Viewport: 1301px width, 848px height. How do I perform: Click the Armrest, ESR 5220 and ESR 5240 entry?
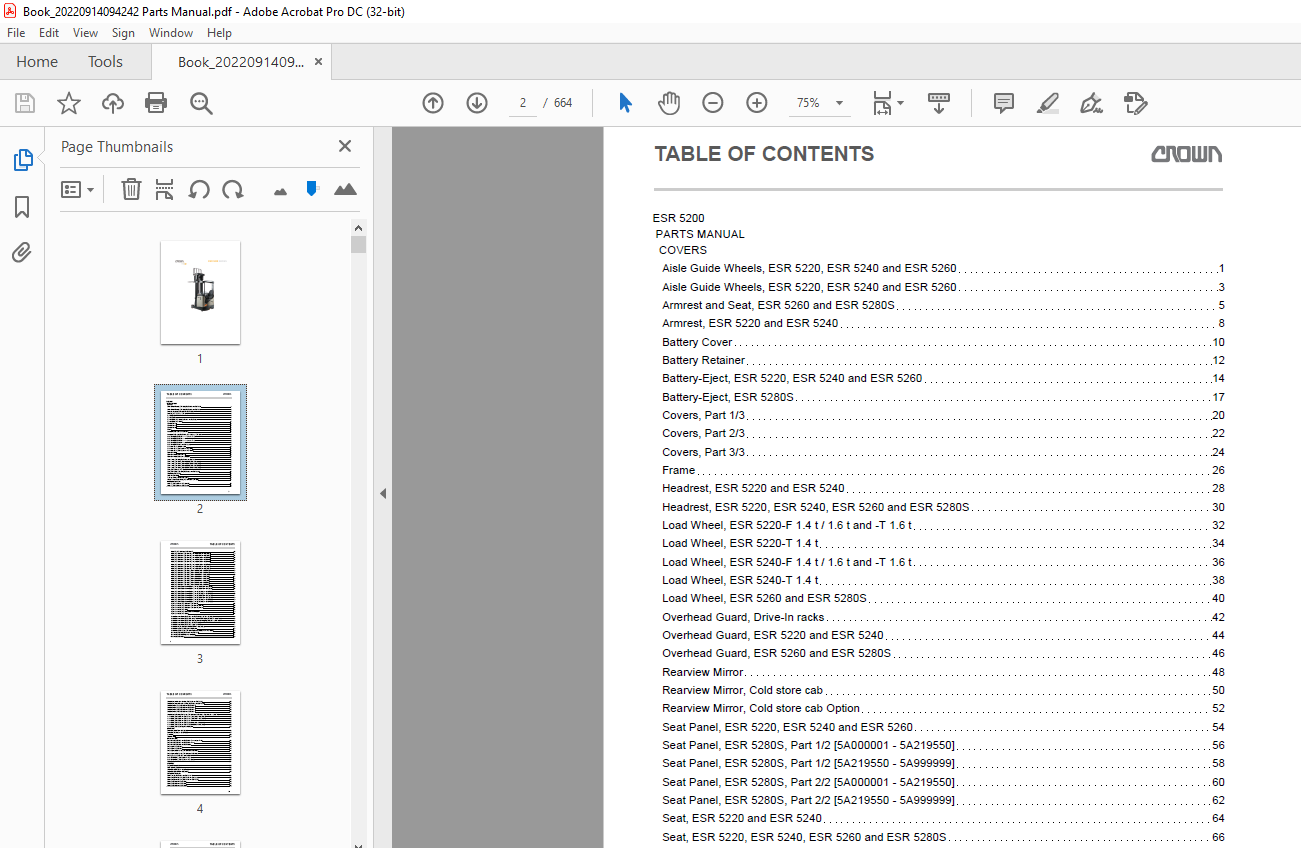pos(943,323)
